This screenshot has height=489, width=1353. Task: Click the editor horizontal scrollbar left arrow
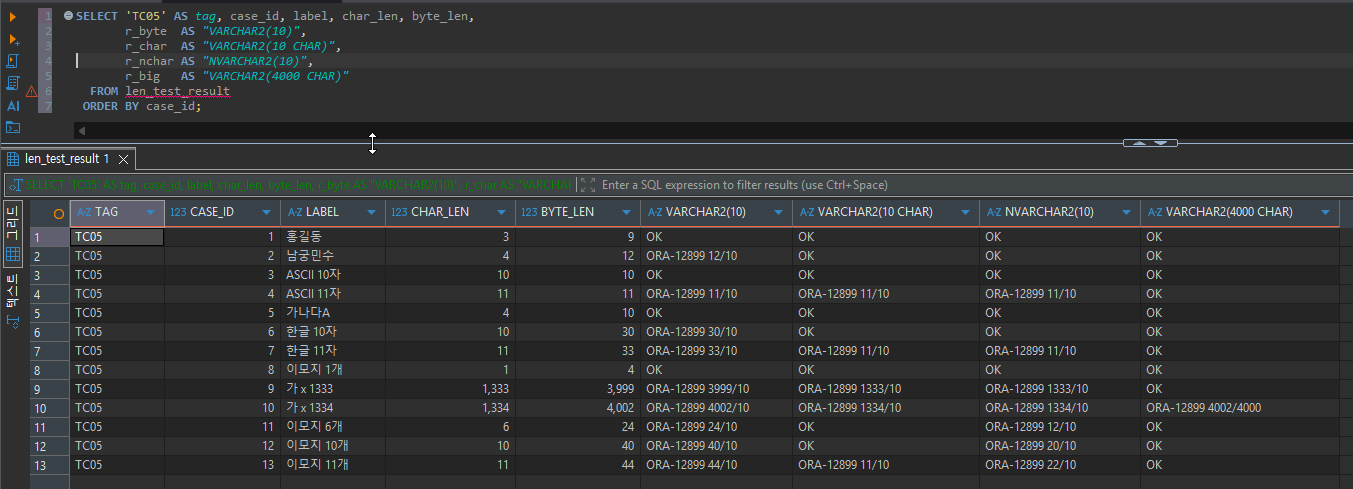(82, 131)
